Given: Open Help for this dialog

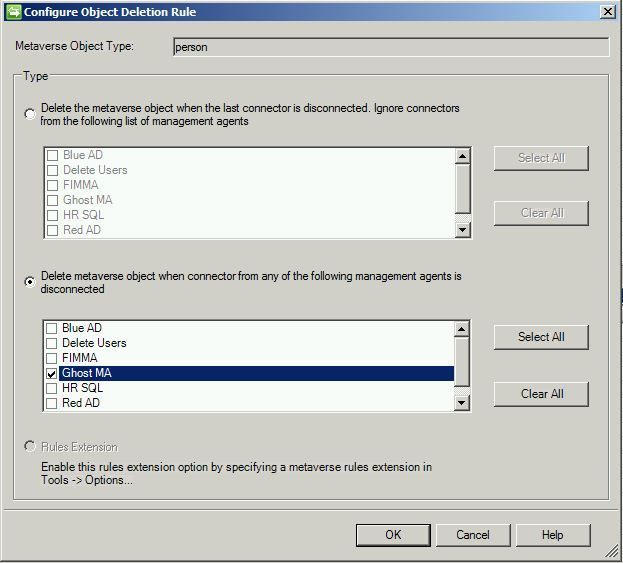Looking at the screenshot, I should point(553,535).
